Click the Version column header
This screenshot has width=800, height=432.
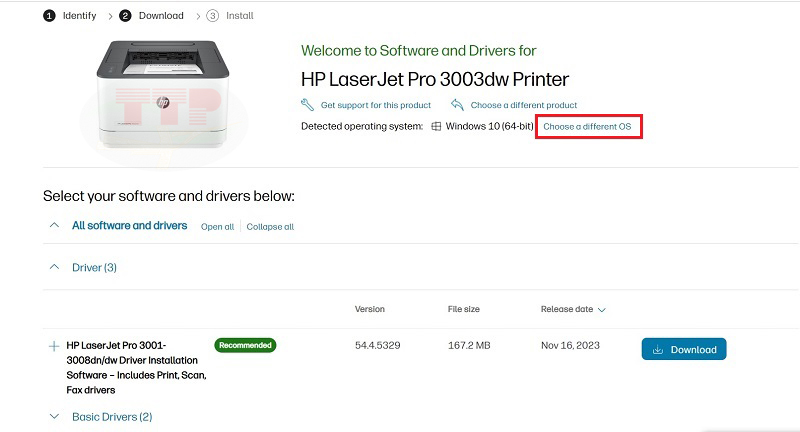[x=370, y=309]
